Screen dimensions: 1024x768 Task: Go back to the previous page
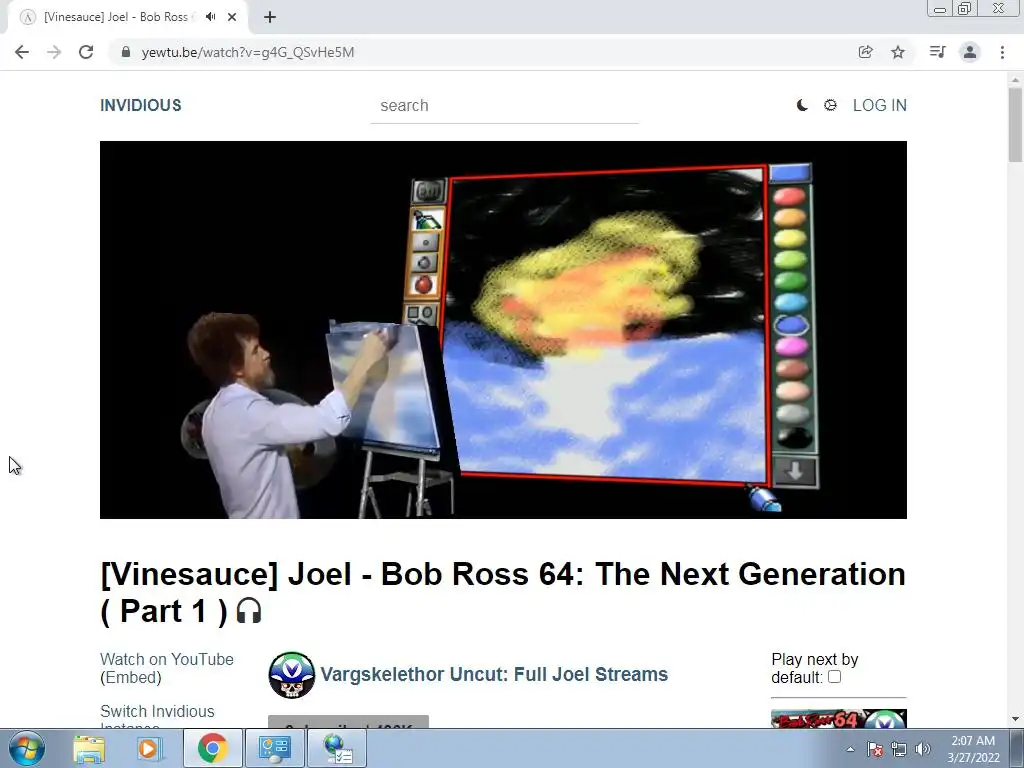[x=22, y=52]
